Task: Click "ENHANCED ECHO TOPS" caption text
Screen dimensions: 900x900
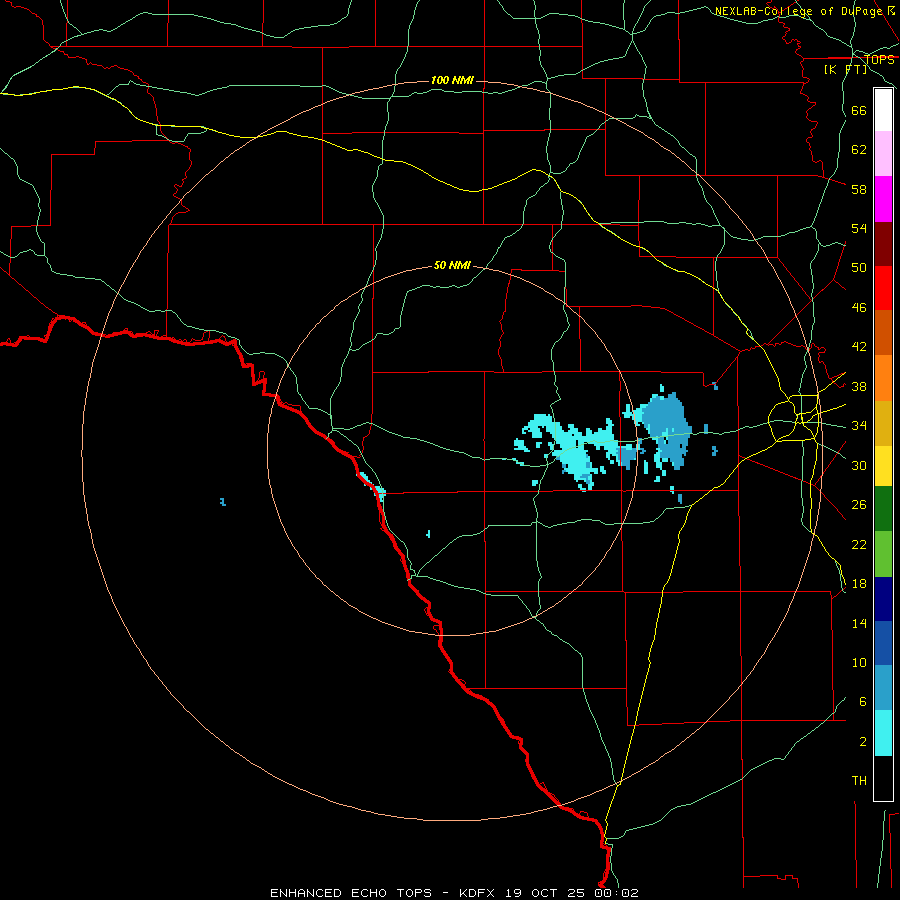Action: click(x=351, y=893)
